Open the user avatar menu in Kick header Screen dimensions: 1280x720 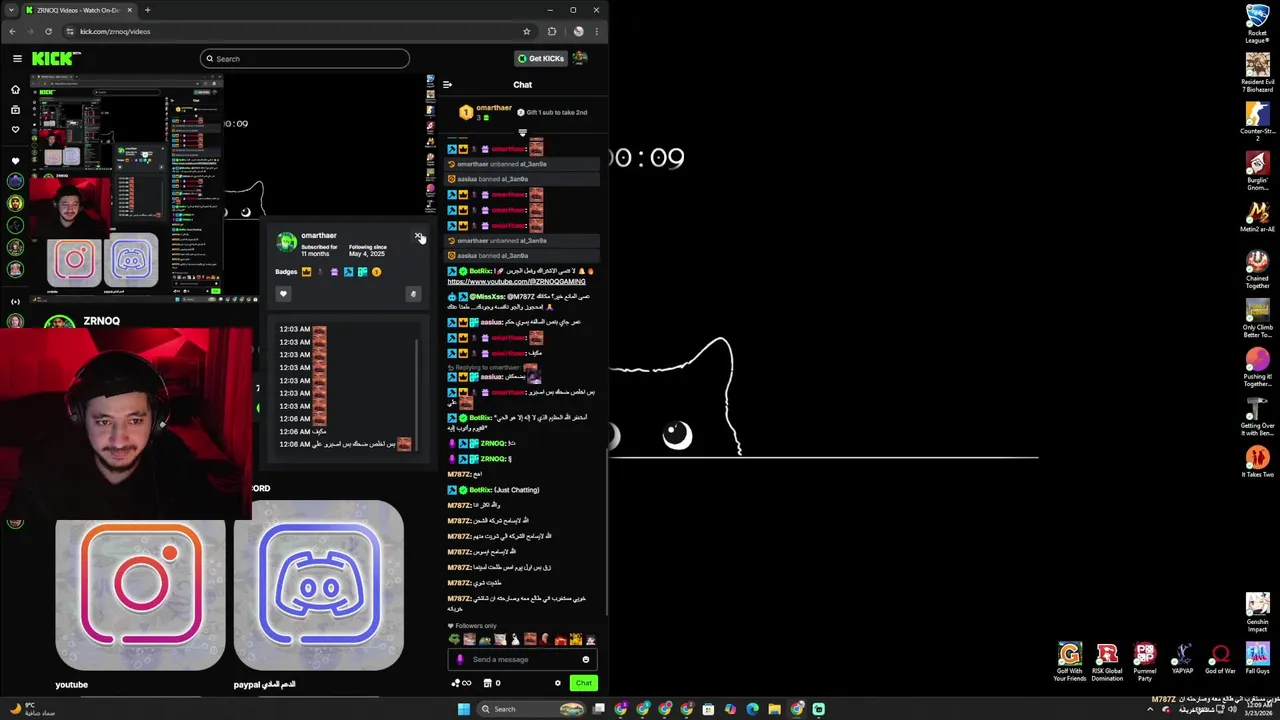point(580,58)
